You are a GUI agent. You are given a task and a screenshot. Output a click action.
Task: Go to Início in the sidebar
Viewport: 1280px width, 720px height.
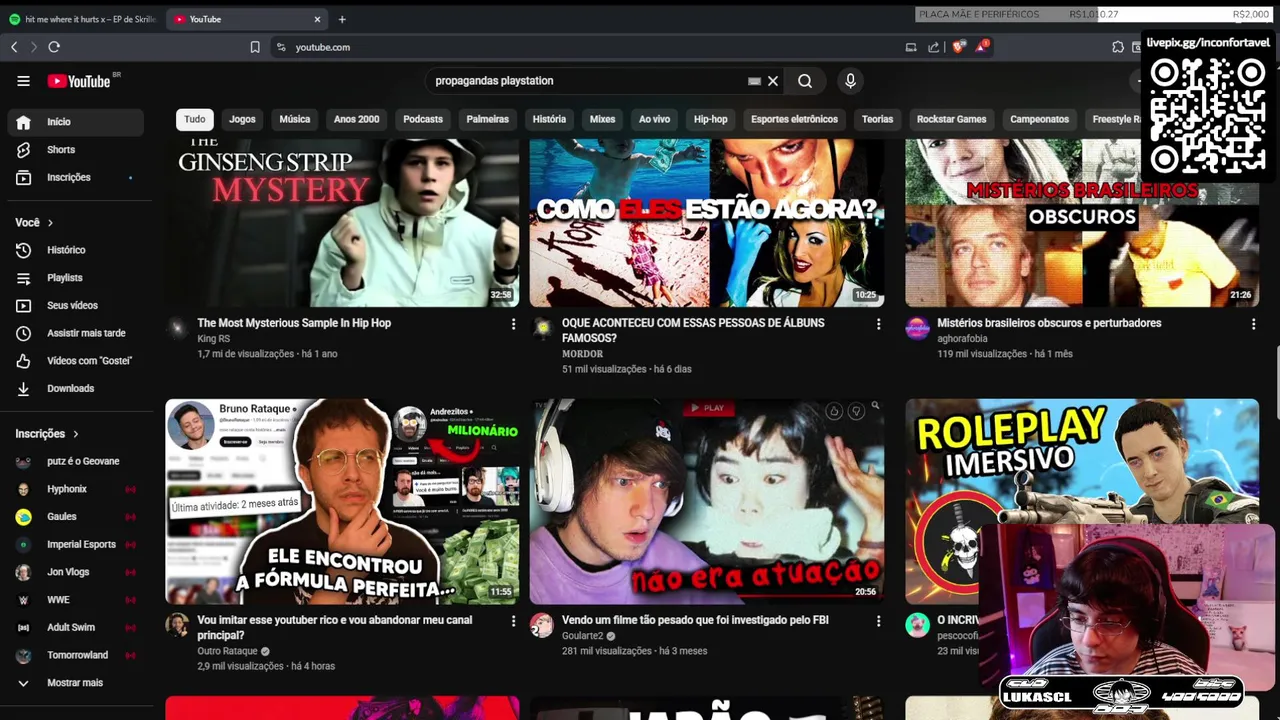click(x=75, y=122)
